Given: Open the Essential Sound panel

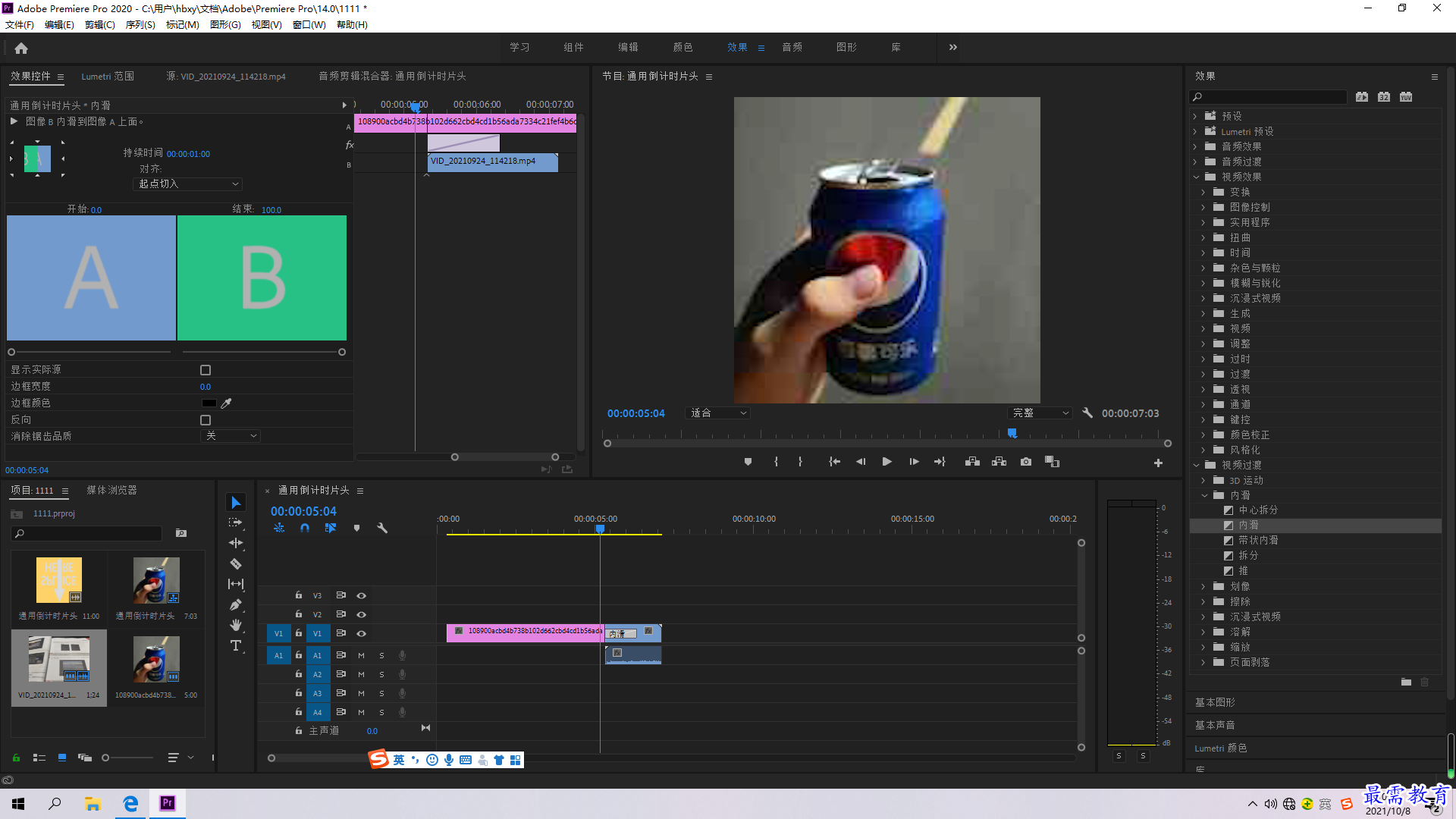Looking at the screenshot, I should [1215, 726].
